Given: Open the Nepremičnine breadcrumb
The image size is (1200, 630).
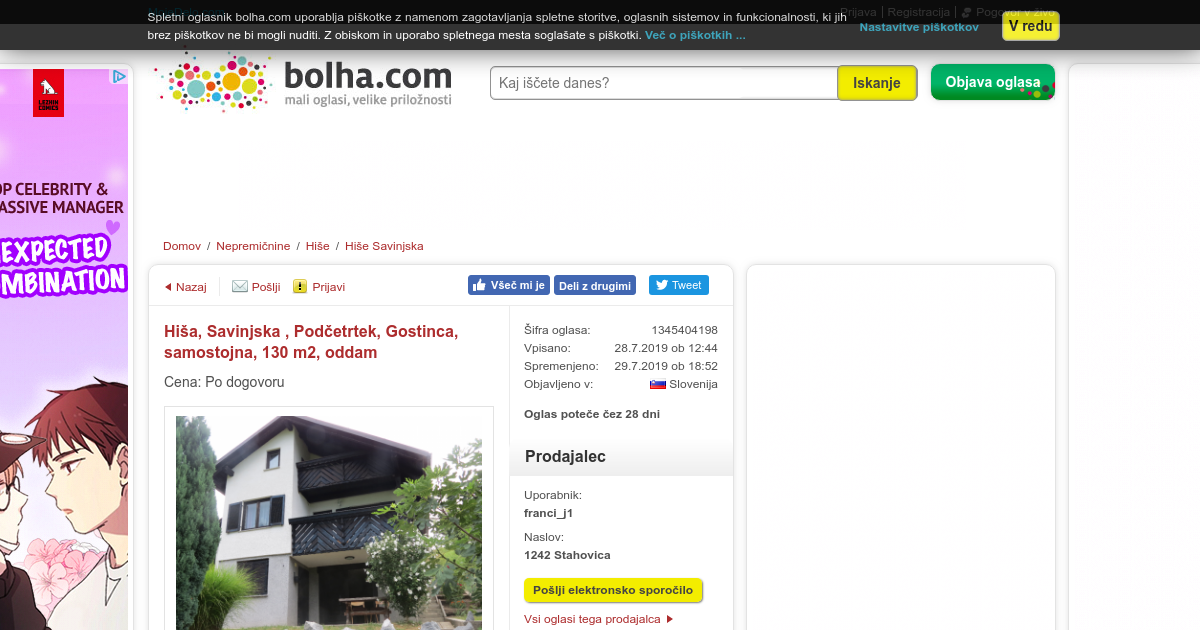Looking at the screenshot, I should 253,246.
